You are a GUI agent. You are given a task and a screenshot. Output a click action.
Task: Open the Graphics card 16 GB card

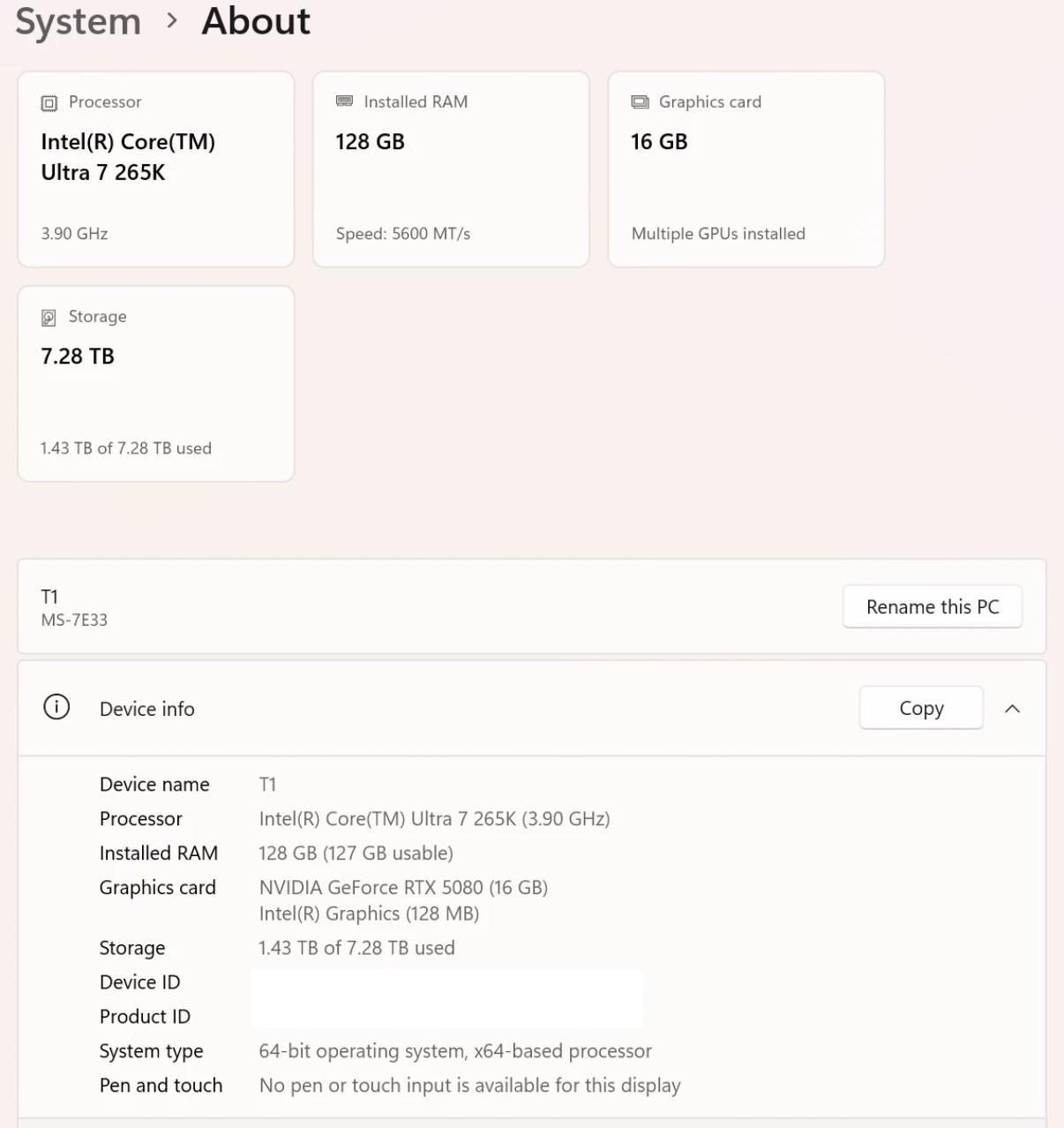pyautogui.click(x=746, y=169)
